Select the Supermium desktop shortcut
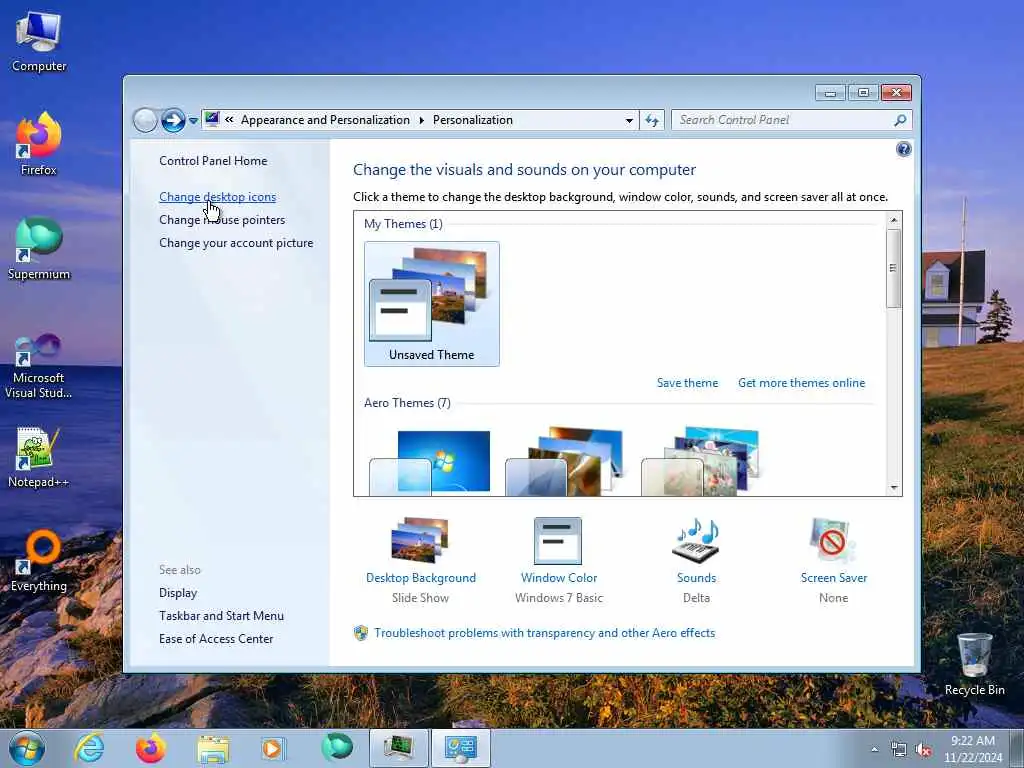Screen dimensions: 1024x768 coord(39,248)
